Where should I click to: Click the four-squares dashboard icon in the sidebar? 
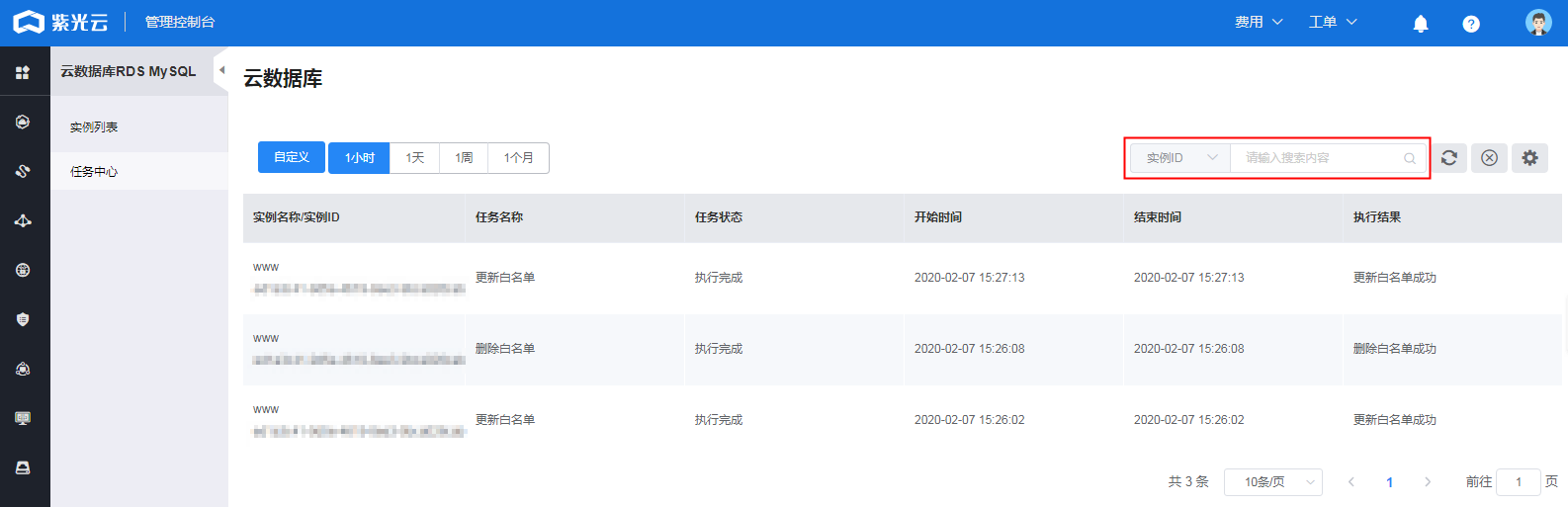[x=23, y=72]
